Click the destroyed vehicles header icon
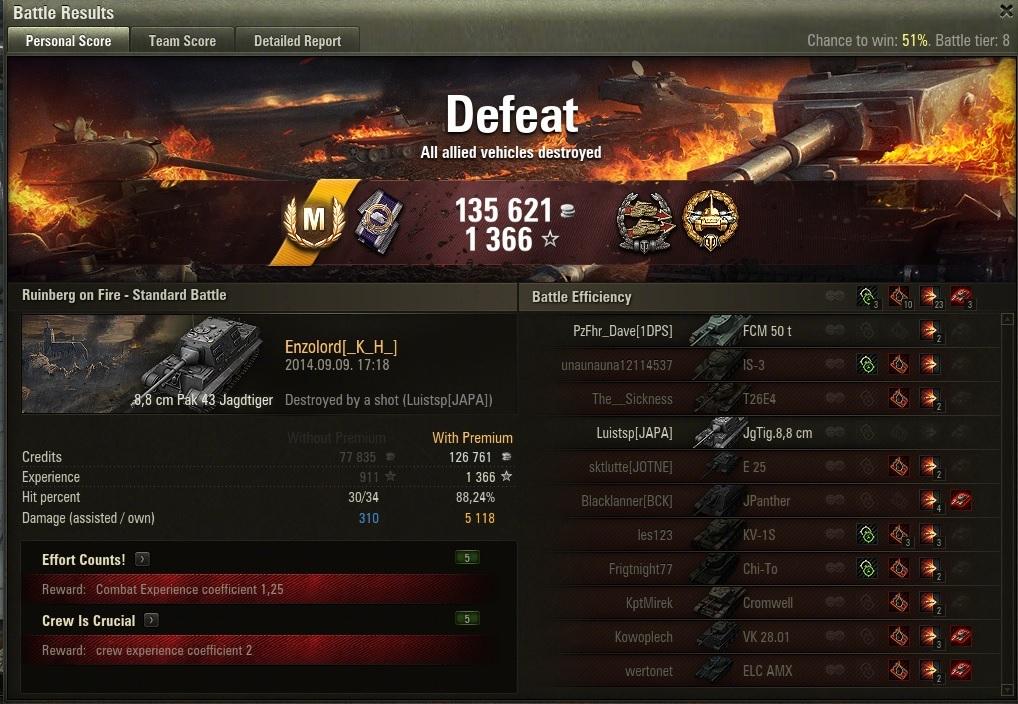This screenshot has height=704, width=1018. pyautogui.click(x=962, y=297)
